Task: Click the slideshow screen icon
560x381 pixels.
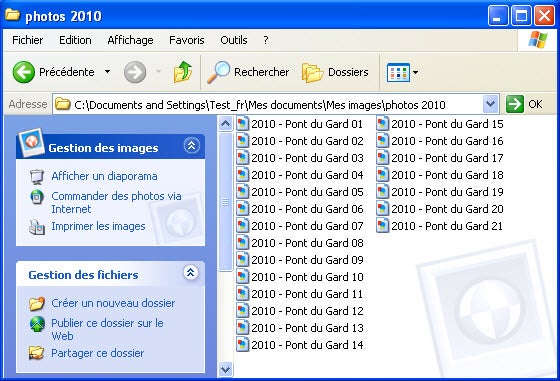Action: [37, 177]
